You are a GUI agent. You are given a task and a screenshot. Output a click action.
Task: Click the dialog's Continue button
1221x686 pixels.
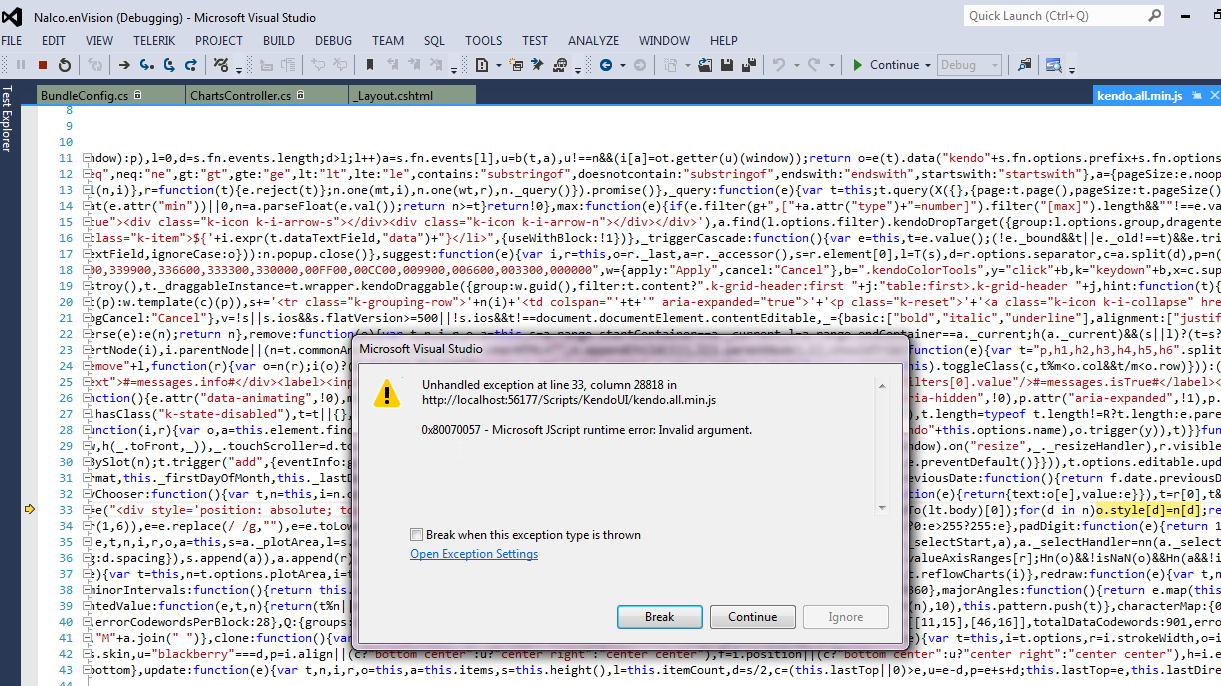tap(752, 617)
